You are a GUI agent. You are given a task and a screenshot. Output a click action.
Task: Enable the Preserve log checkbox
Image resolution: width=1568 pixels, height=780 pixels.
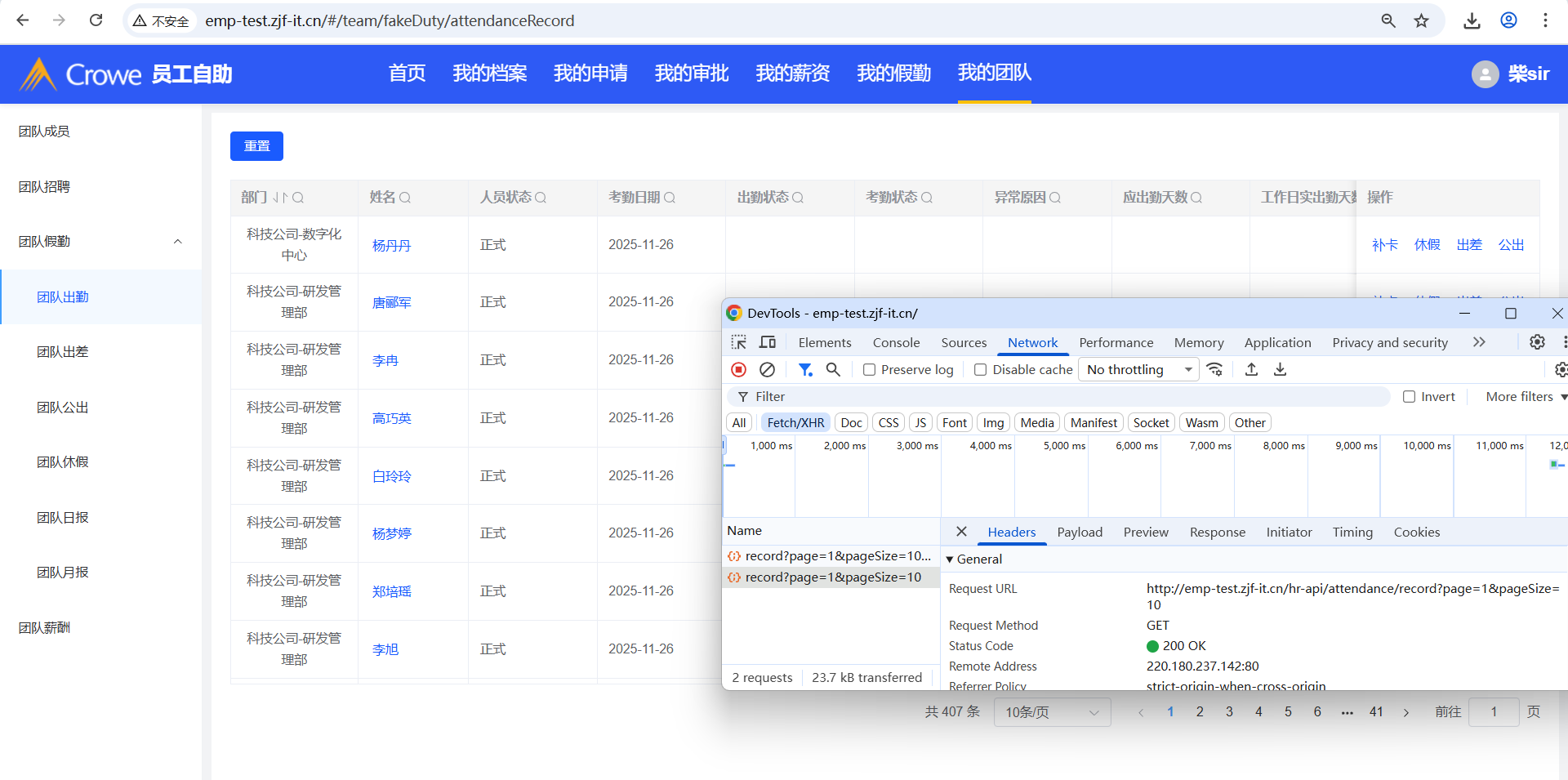870,370
